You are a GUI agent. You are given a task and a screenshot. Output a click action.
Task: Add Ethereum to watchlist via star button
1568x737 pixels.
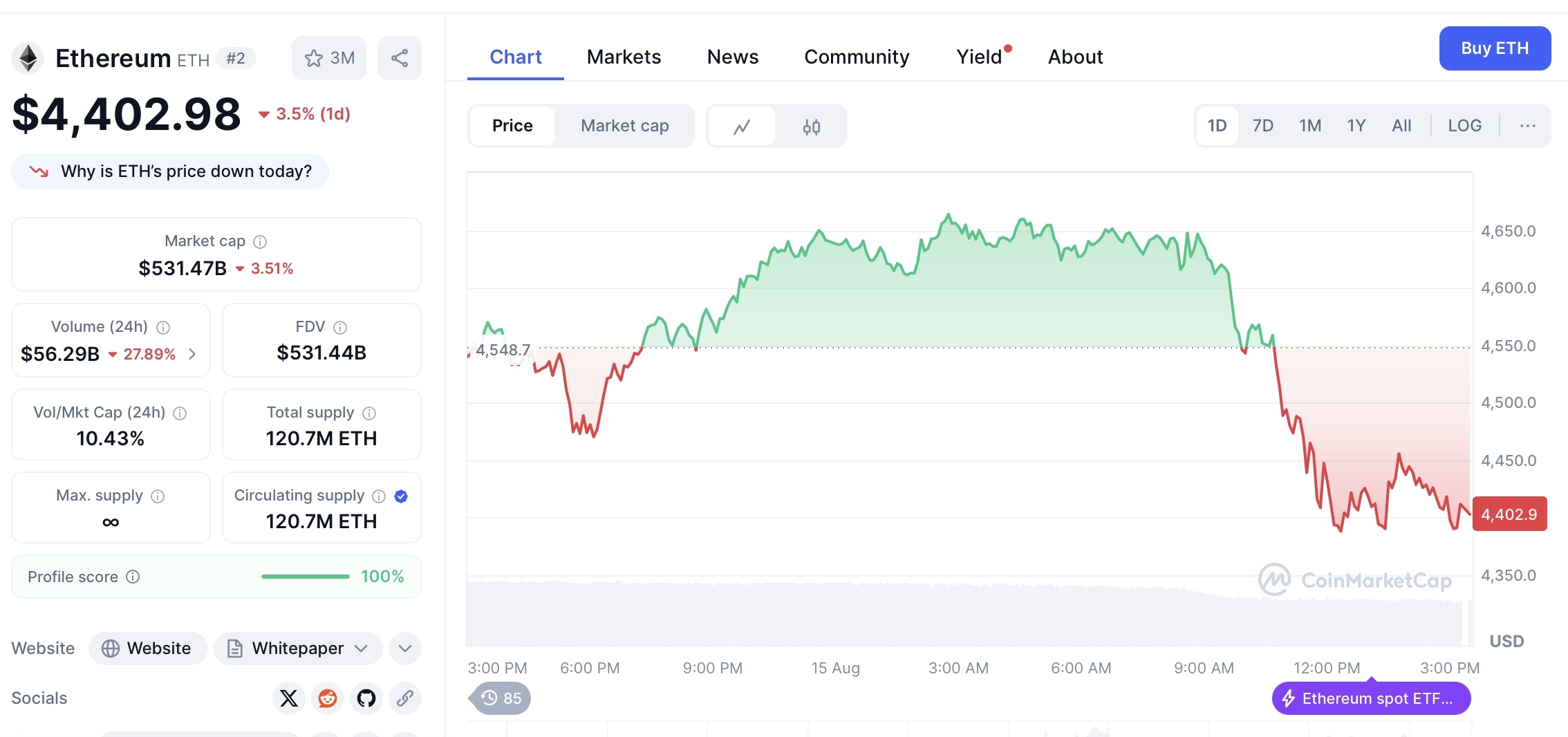click(329, 58)
